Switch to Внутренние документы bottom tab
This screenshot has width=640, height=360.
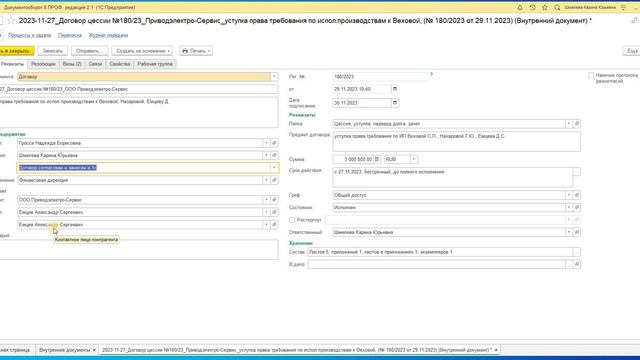click(64, 350)
